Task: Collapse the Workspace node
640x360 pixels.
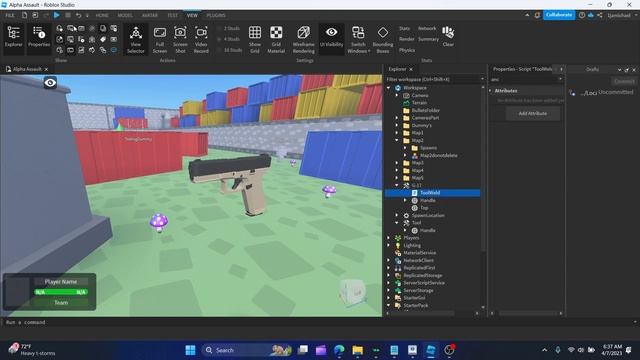Action: 389,88
